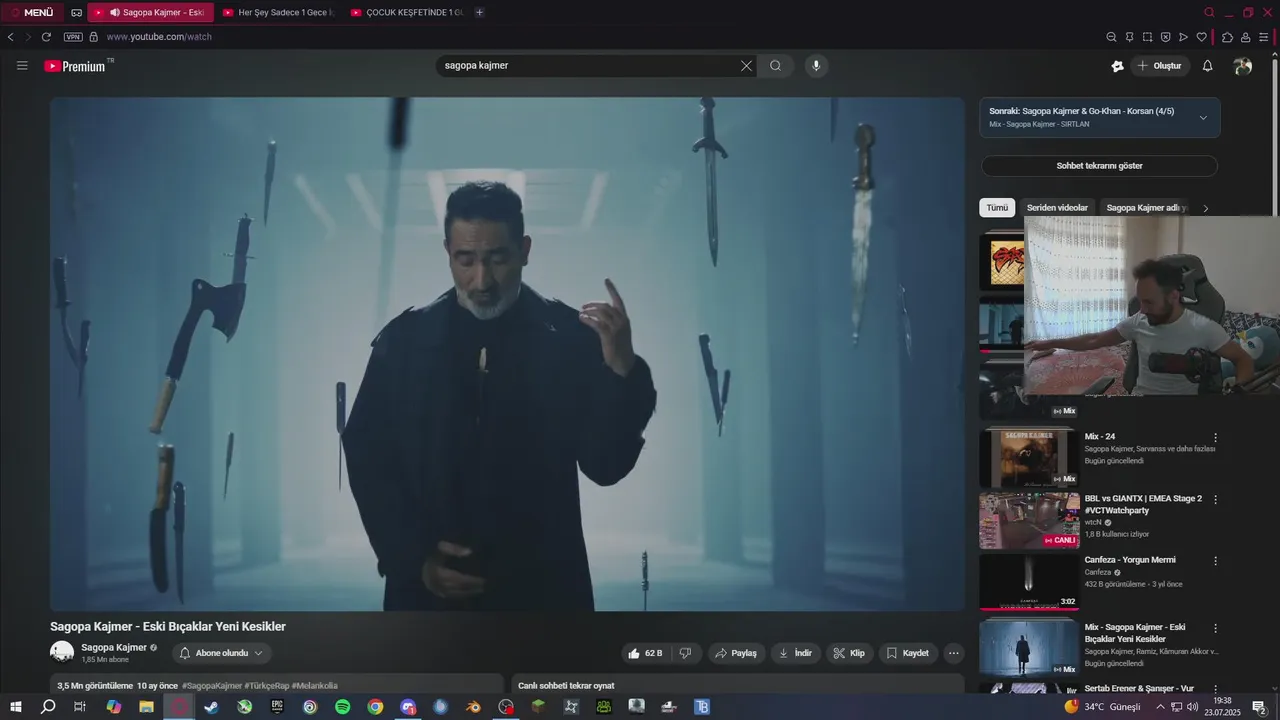
Task: Add page to bookmarks with heart icon
Action: coord(1201,37)
